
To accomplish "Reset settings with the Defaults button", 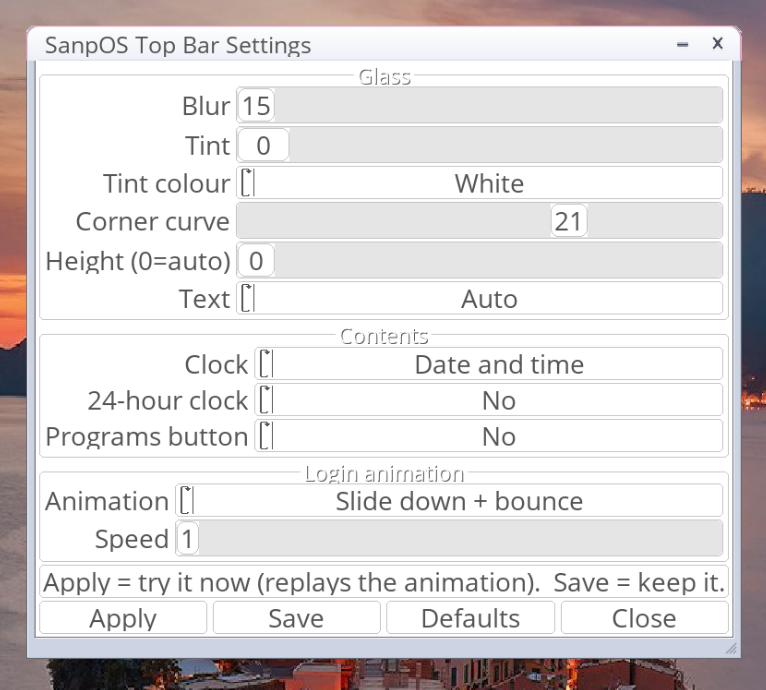I will (x=470, y=618).
